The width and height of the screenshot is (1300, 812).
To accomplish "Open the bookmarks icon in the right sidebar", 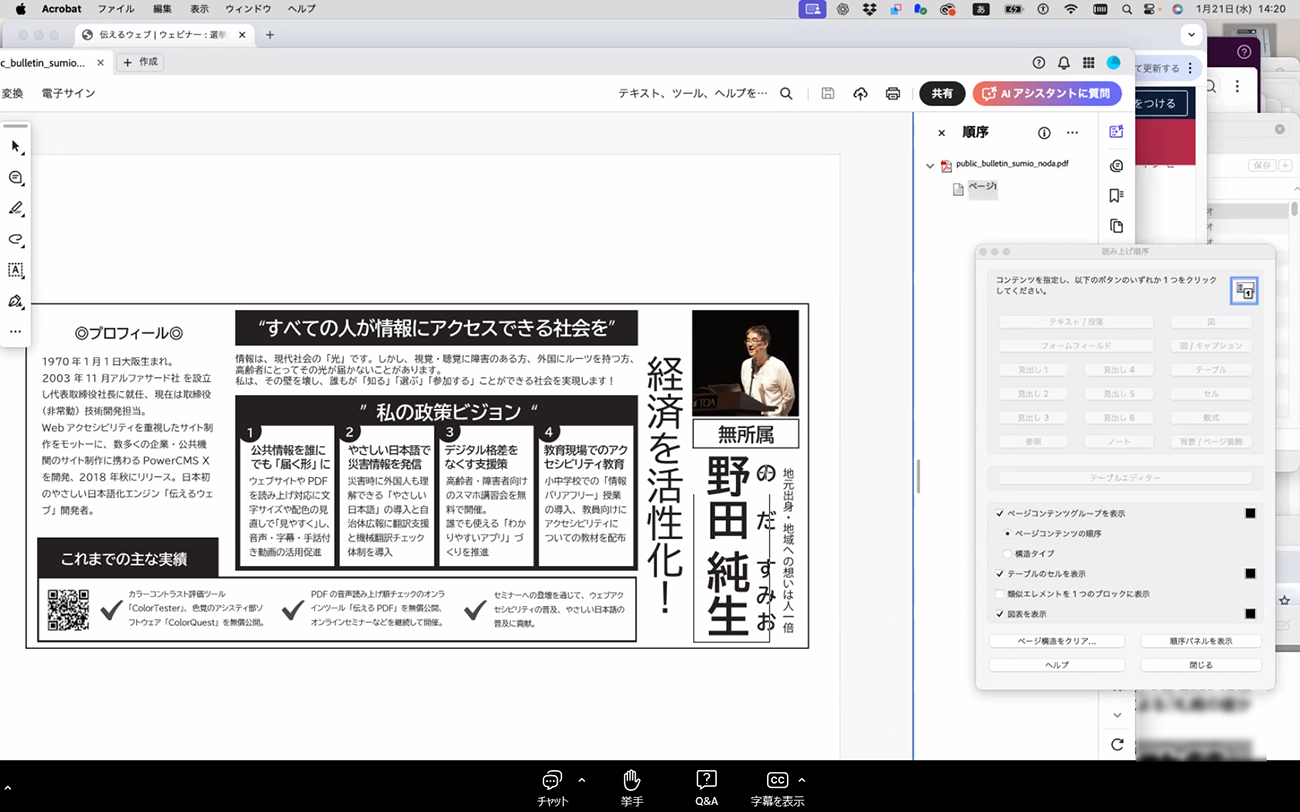I will 1116,197.
